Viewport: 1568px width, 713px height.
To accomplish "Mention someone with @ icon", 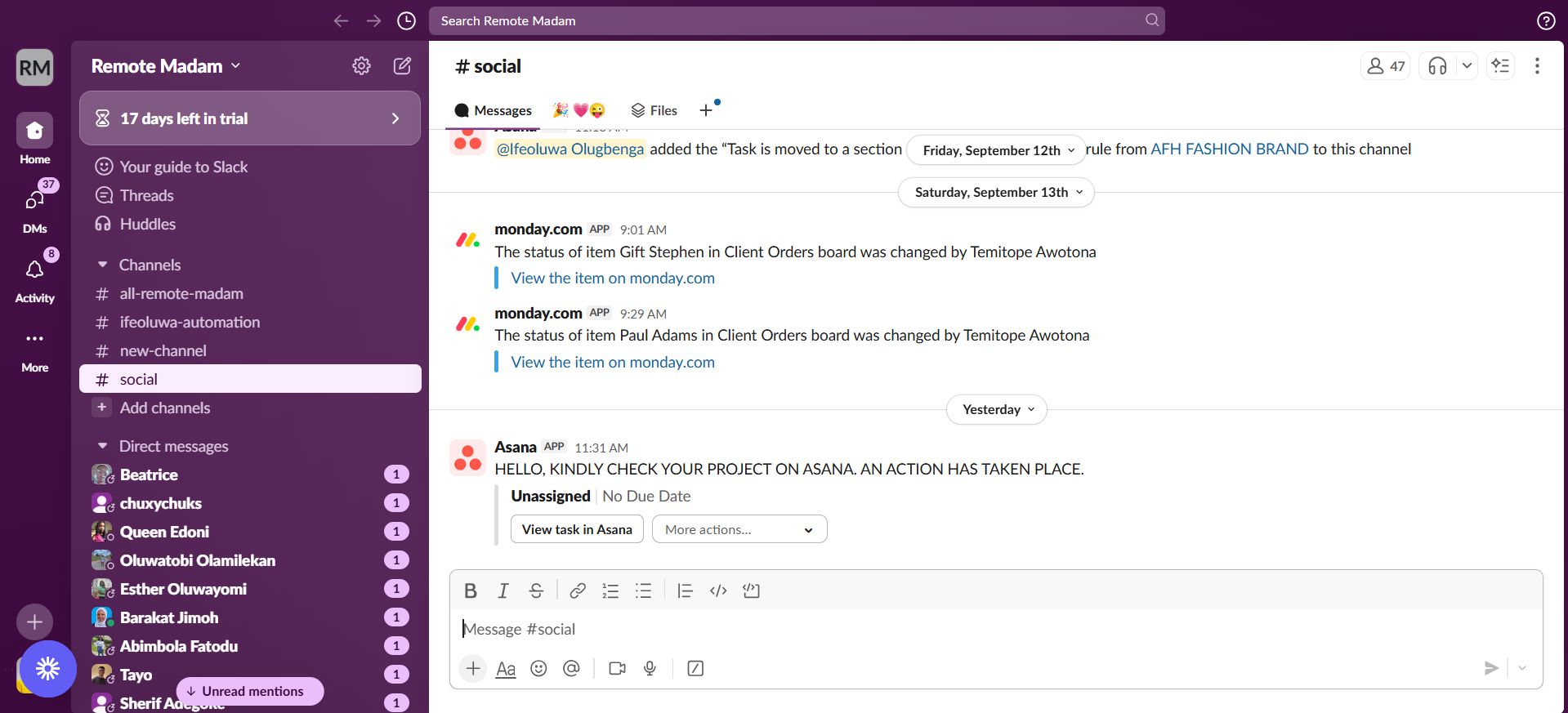I will pos(571,668).
